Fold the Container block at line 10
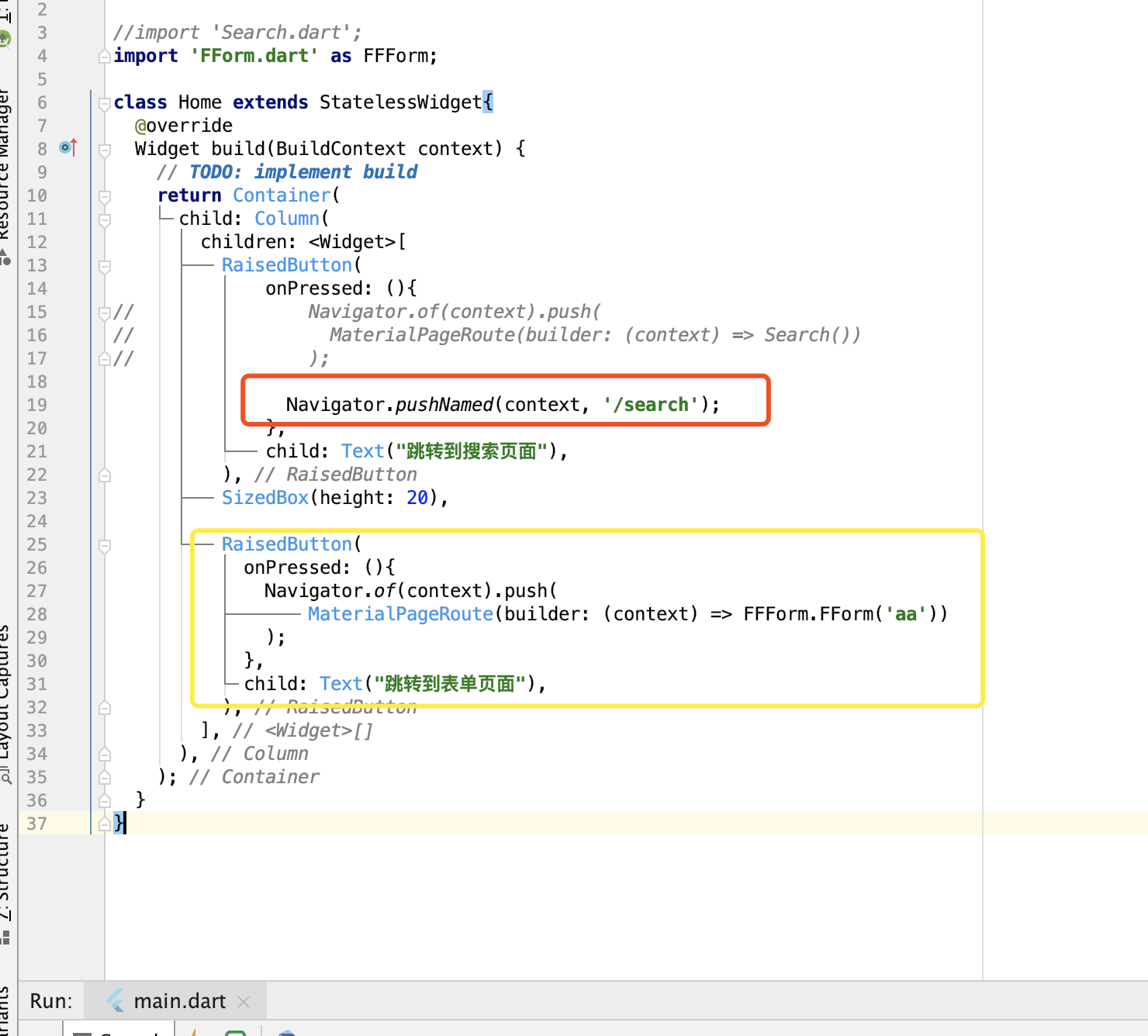The image size is (1148, 1036). pyautogui.click(x=105, y=196)
